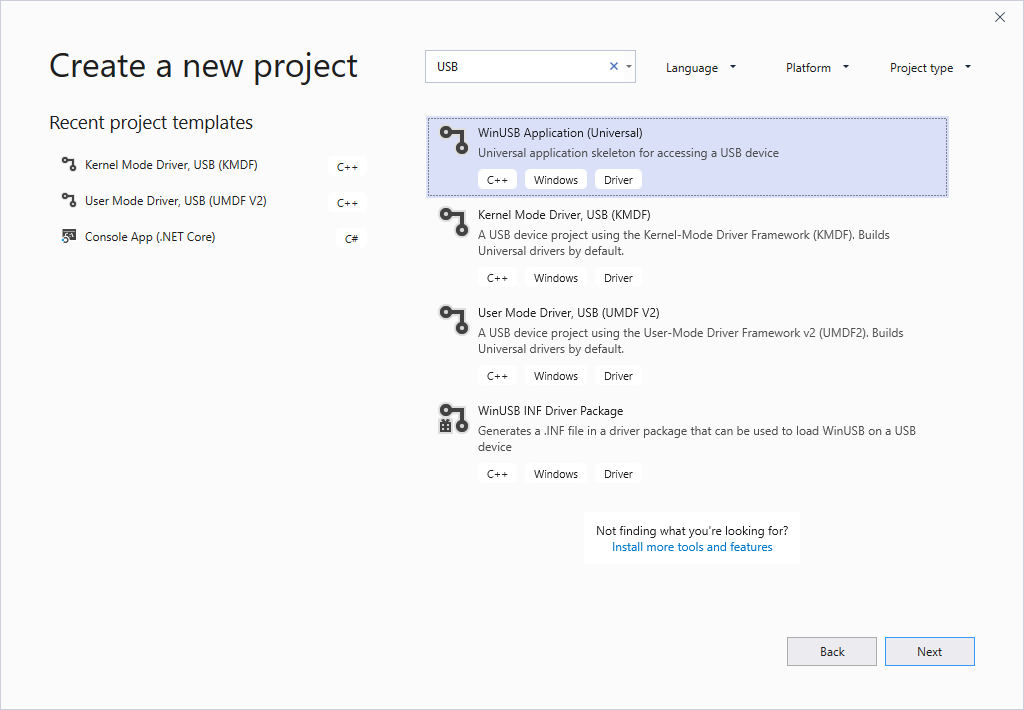Select WinUSB INF Driver Package title

(550, 410)
